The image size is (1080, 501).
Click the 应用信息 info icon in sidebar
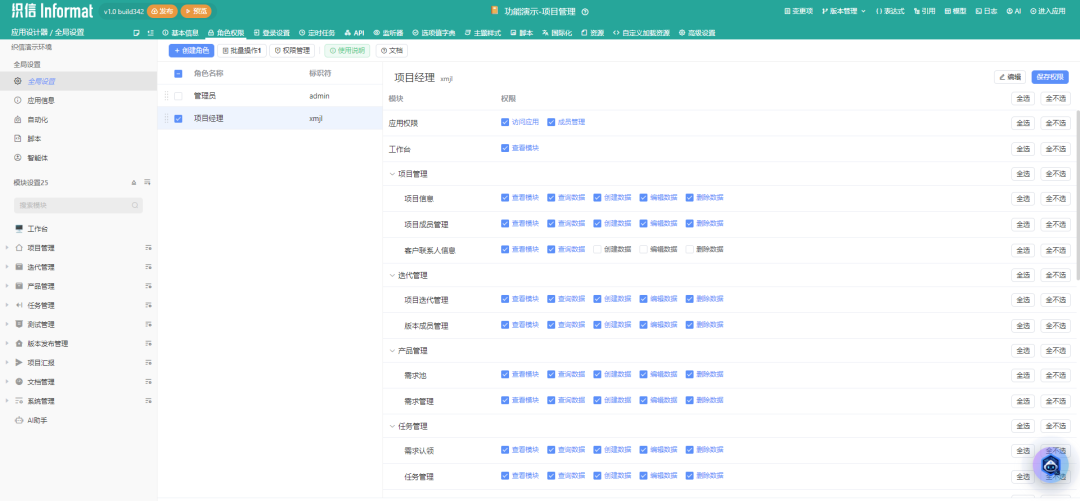(x=18, y=100)
